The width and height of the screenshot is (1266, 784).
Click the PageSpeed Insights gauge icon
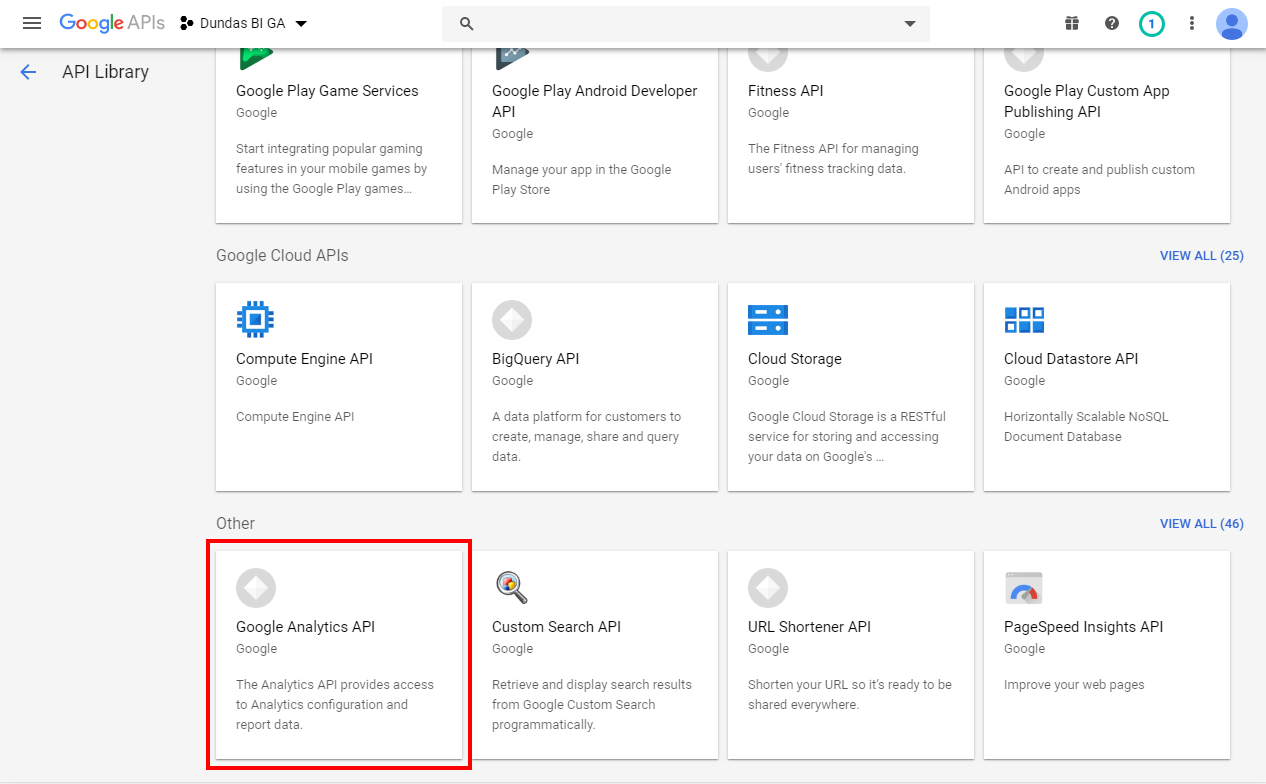1024,588
